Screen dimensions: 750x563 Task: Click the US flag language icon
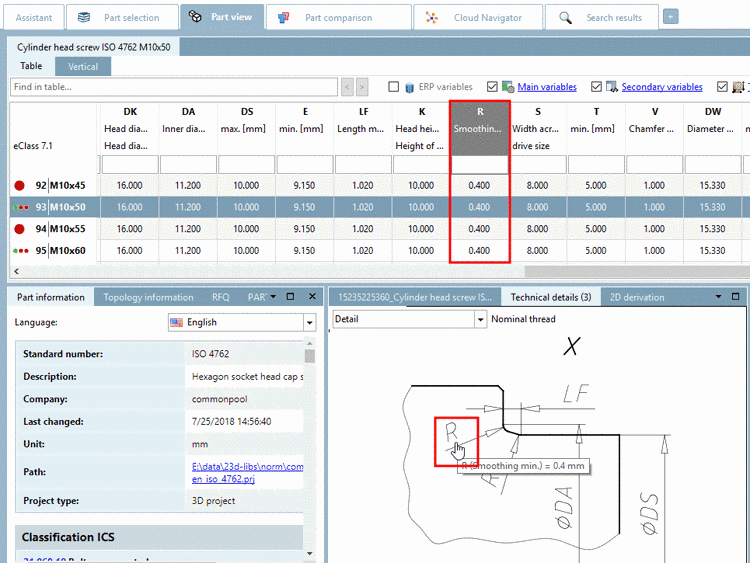pos(176,322)
